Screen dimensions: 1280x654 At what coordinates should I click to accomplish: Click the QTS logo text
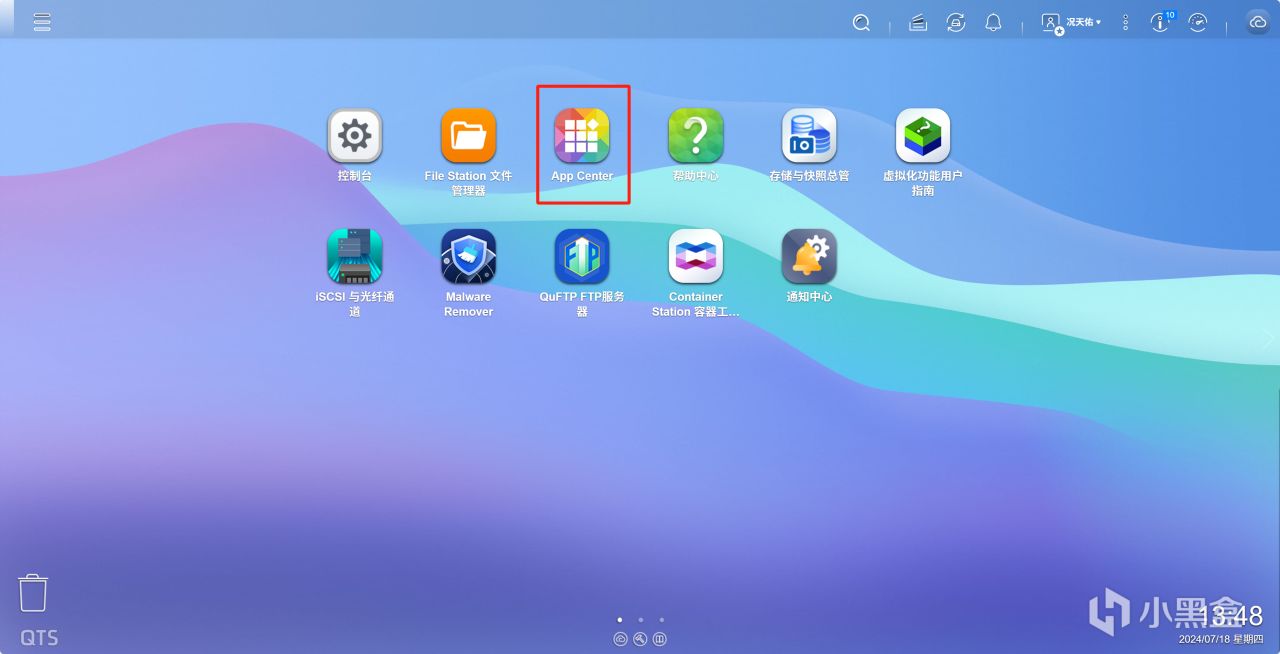(x=39, y=638)
